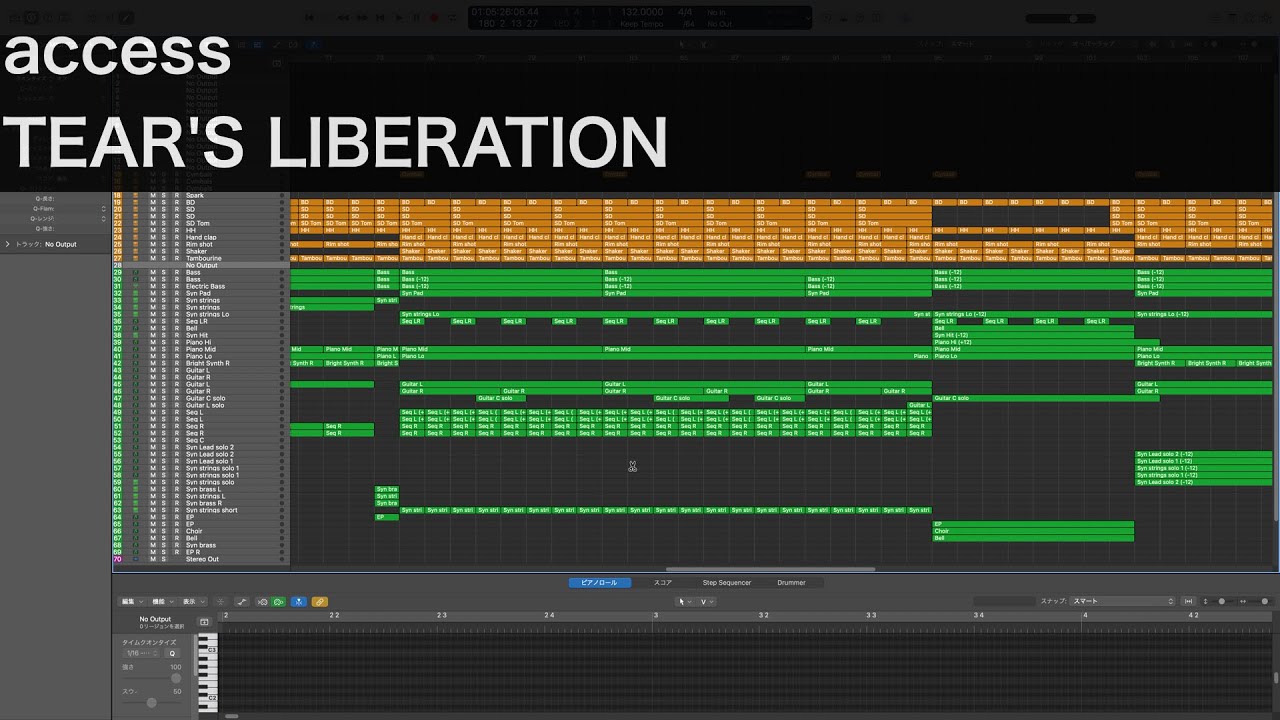
Task: Click the drum icon on the BD track
Action: click(x=135, y=202)
